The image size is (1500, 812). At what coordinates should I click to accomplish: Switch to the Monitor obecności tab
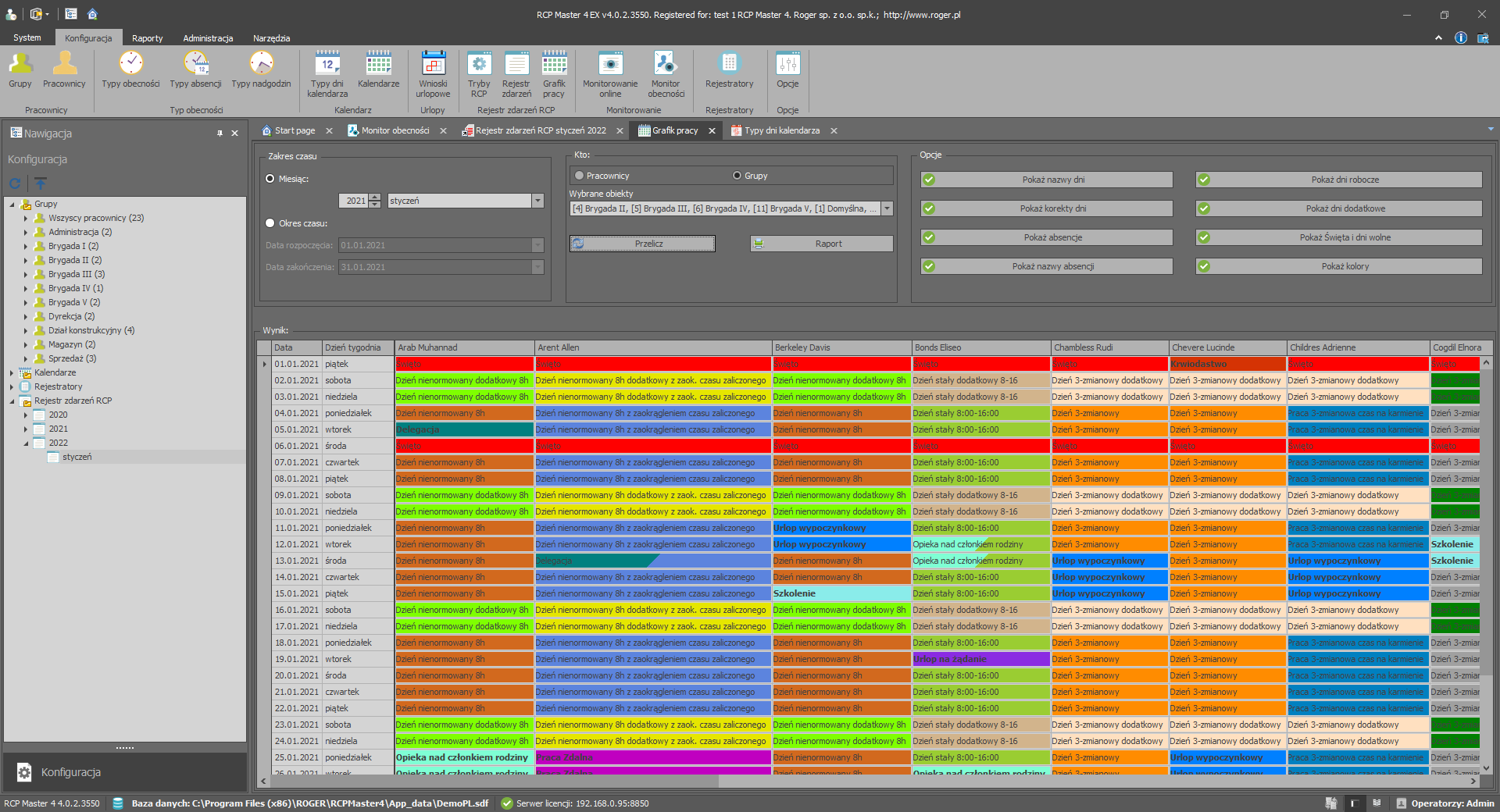pyautogui.click(x=395, y=130)
